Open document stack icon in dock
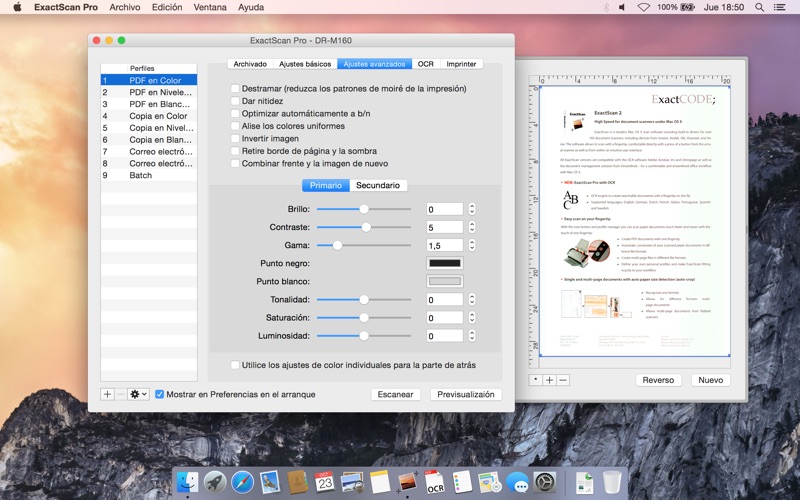The height and width of the screenshot is (500, 800). point(584,482)
